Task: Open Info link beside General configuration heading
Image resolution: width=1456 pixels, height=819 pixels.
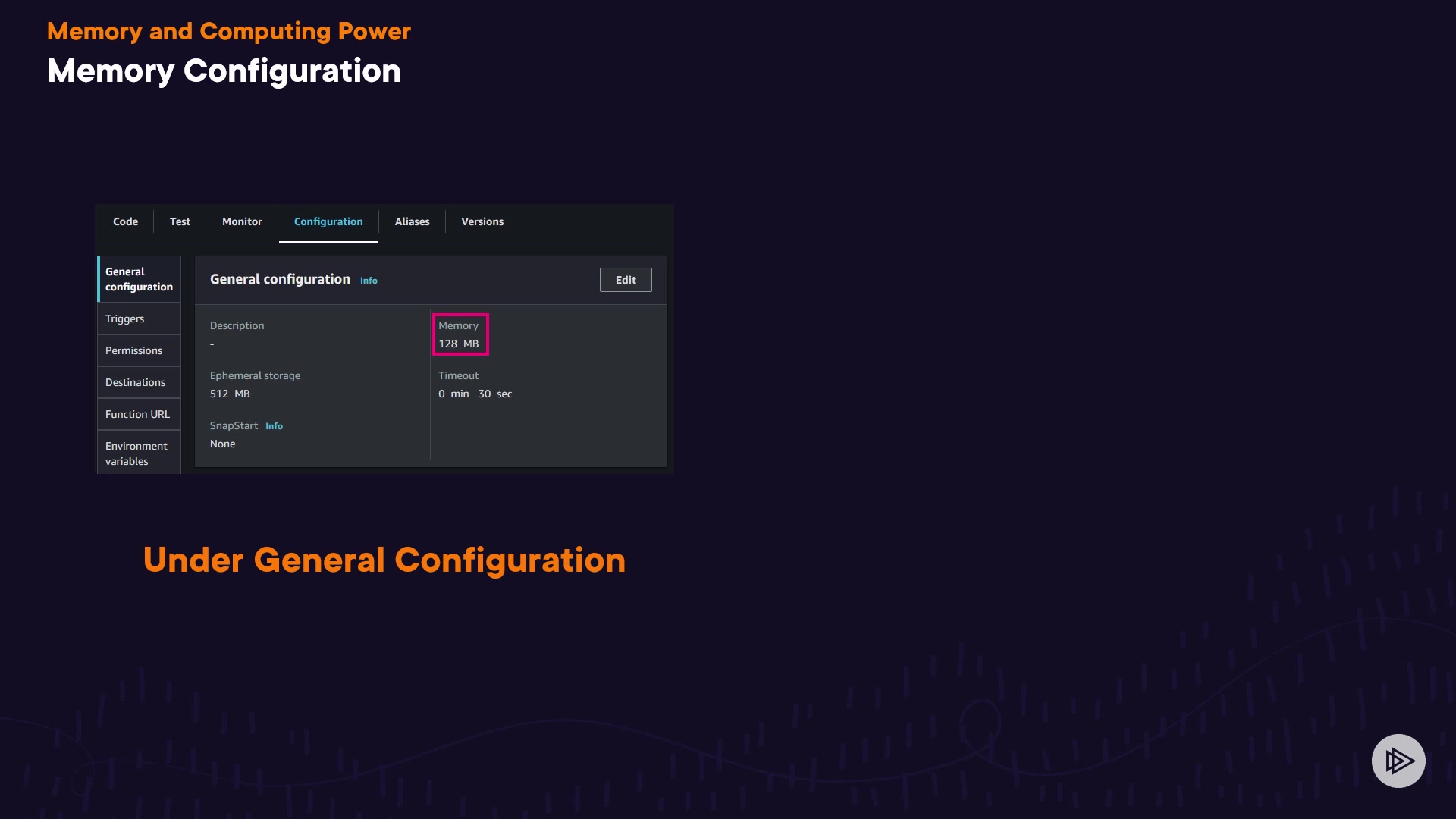Action: pos(369,281)
